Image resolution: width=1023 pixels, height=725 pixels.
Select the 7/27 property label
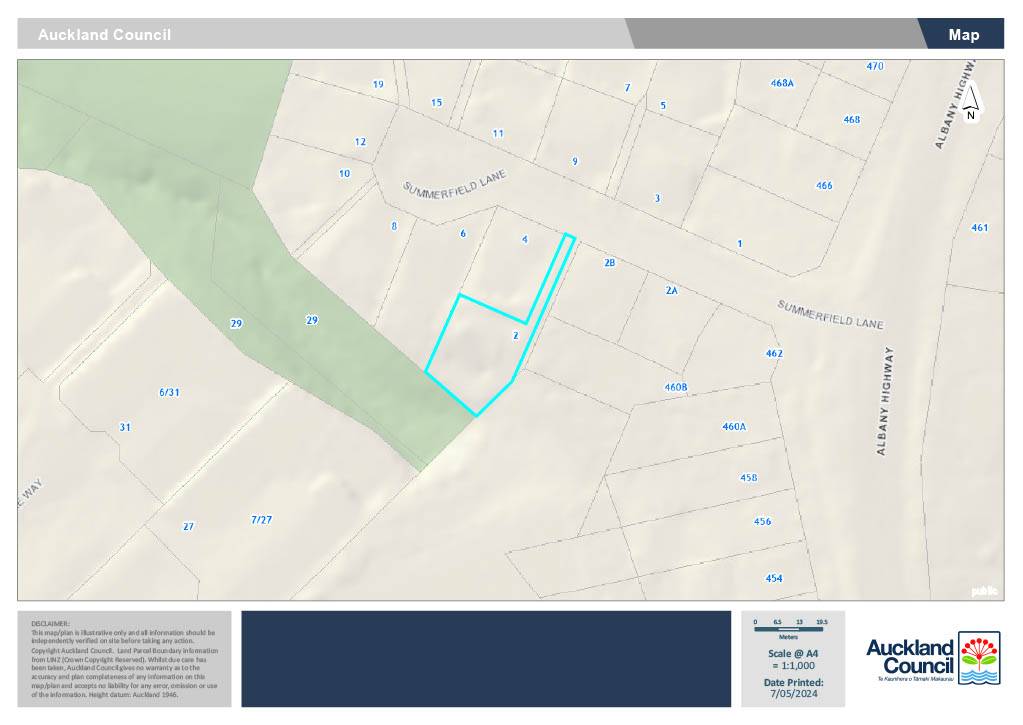tap(261, 519)
